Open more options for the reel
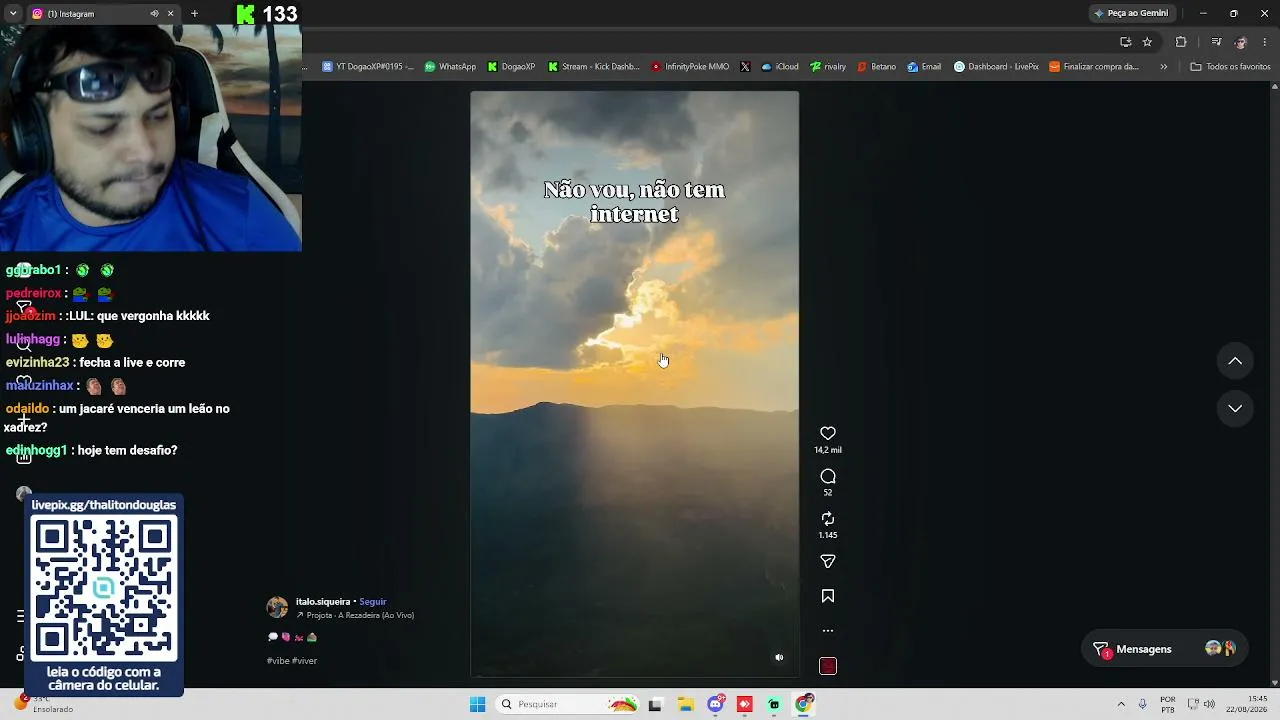This screenshot has height=720, width=1280. 828,631
